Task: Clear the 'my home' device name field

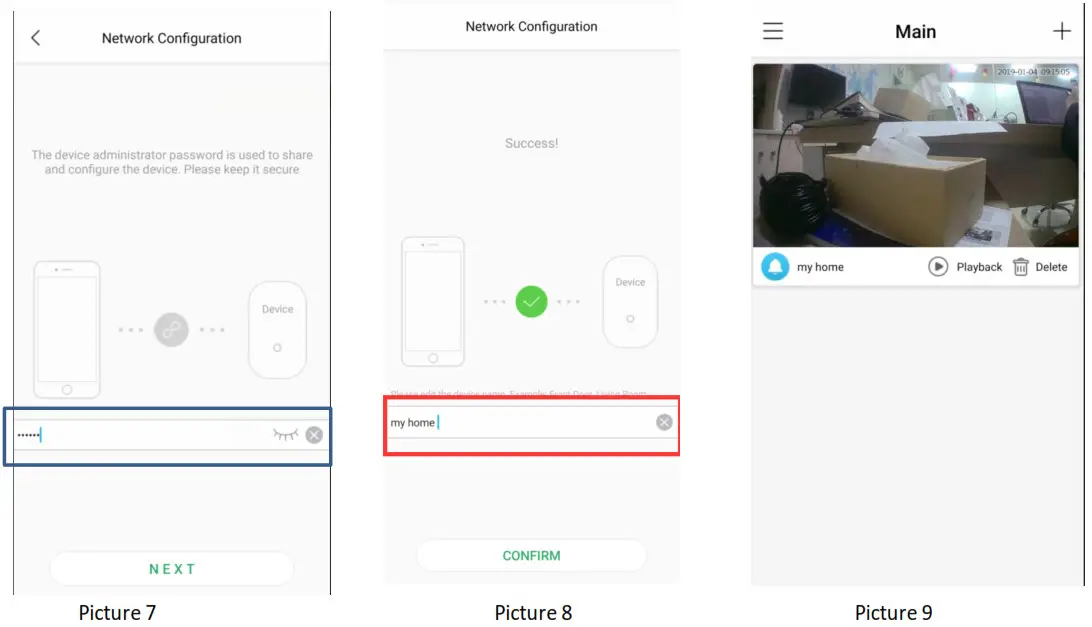Action: pos(664,422)
